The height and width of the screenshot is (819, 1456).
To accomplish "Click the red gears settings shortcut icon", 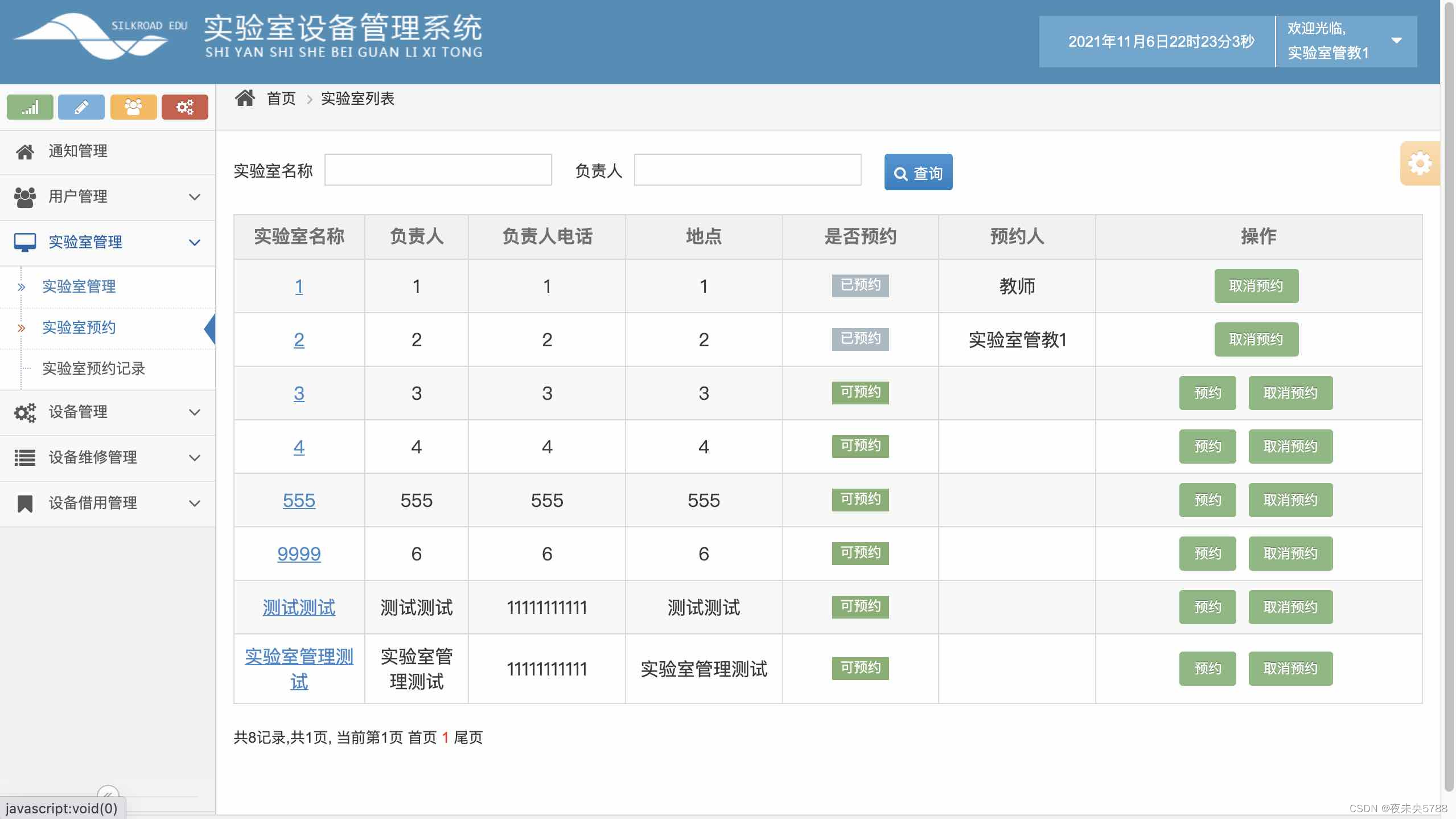I will point(184,107).
